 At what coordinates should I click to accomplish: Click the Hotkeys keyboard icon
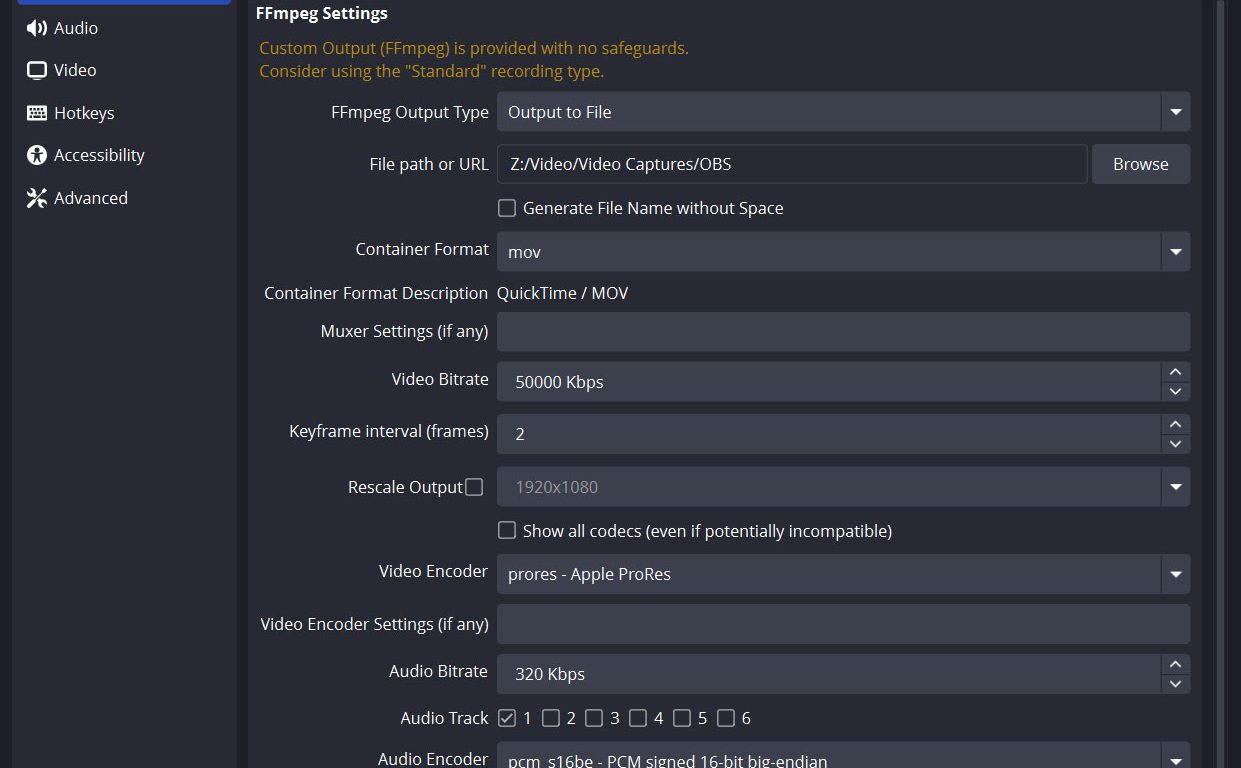click(x=37, y=113)
